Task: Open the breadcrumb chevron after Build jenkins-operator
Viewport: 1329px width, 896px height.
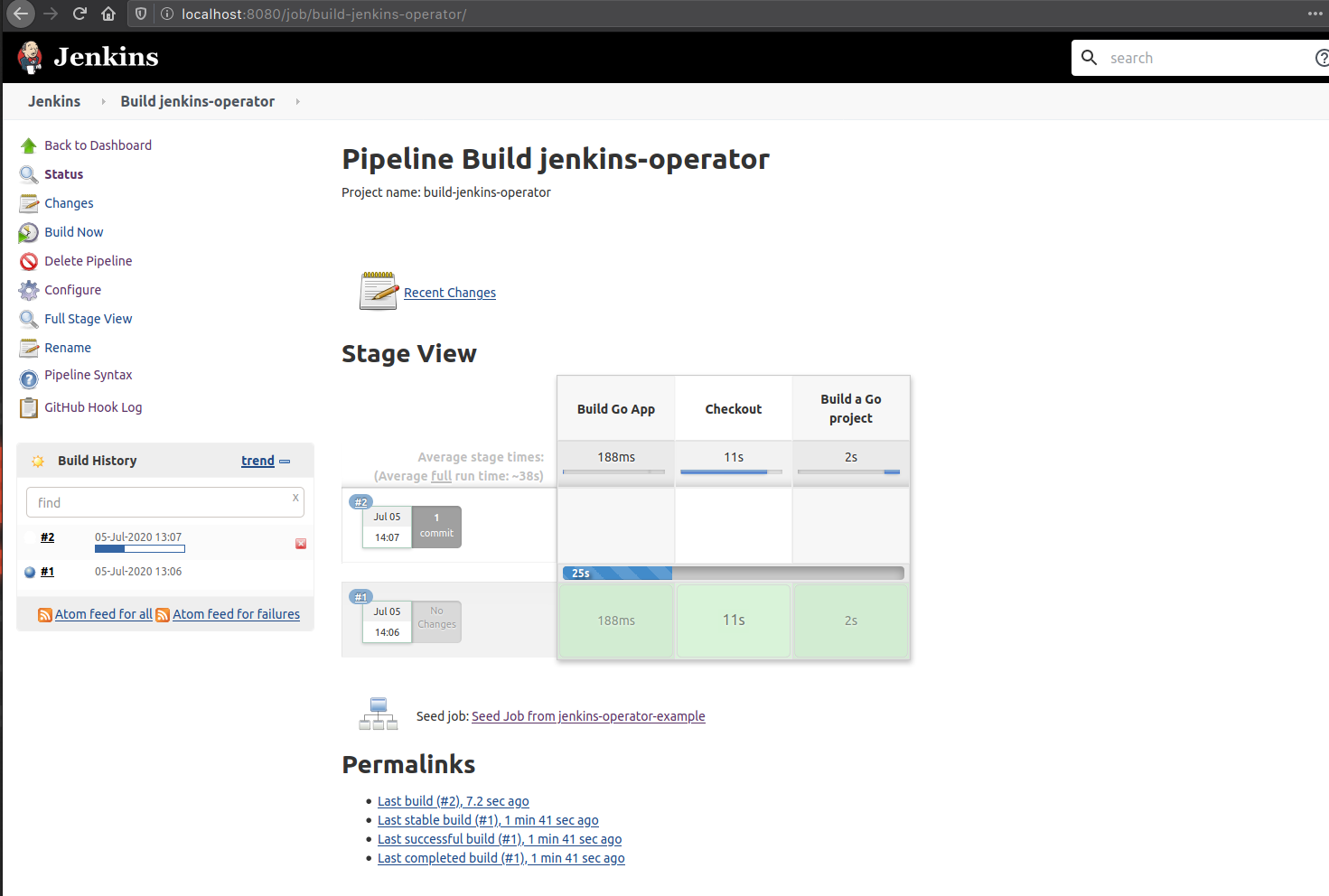Action: [x=297, y=101]
